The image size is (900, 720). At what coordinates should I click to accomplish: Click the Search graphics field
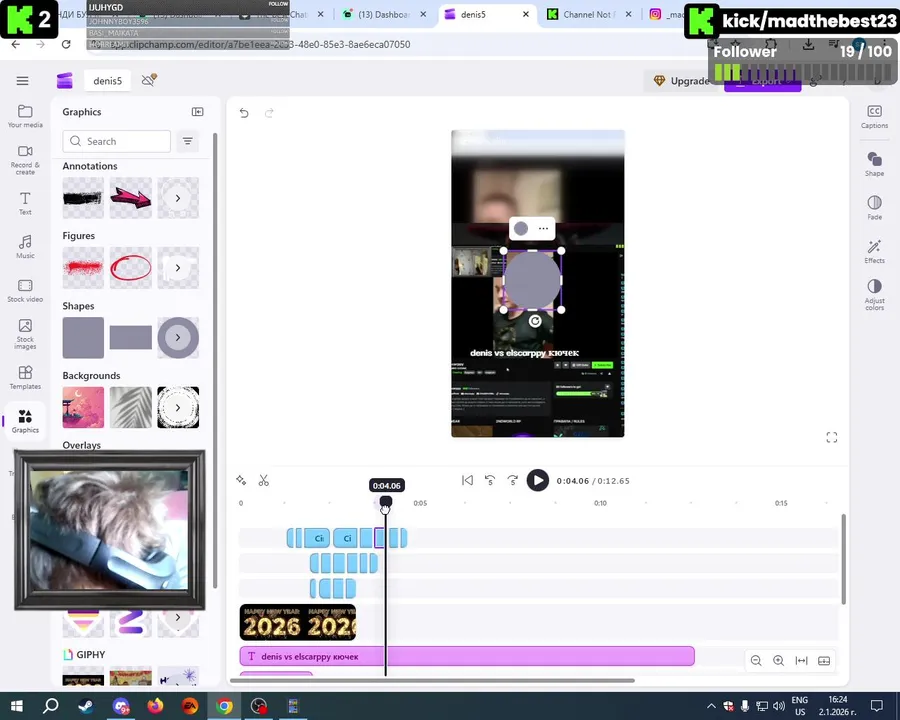(x=117, y=141)
